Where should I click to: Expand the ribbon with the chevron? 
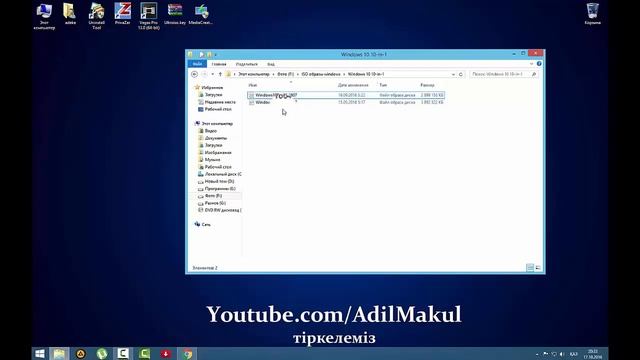[531, 64]
